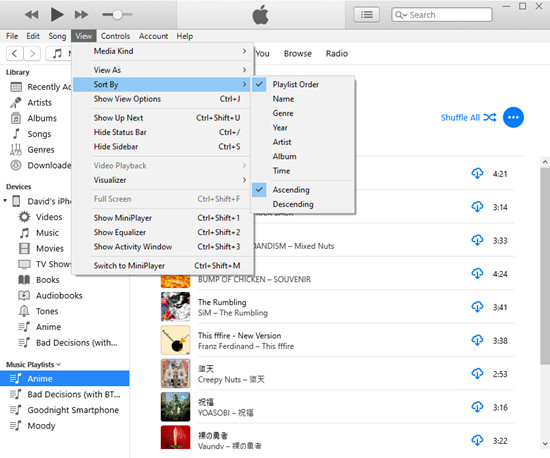Screen dimensions: 550x458
Task: Download The Rumbling from cloud
Action: (x=477, y=307)
